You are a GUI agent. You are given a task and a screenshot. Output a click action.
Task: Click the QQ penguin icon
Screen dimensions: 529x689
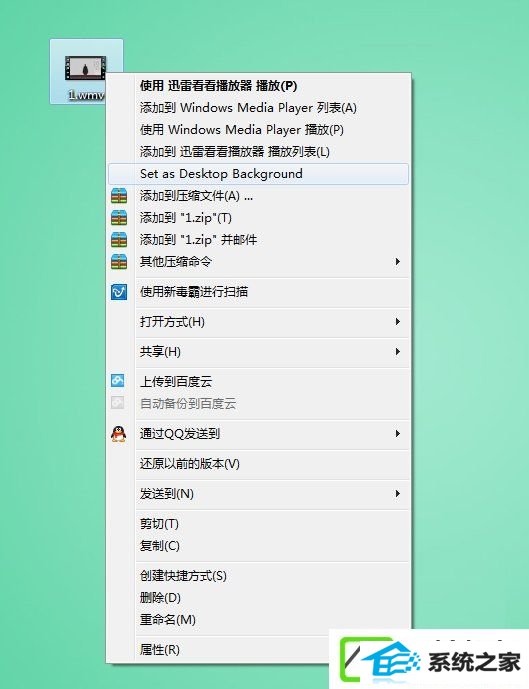tap(119, 434)
